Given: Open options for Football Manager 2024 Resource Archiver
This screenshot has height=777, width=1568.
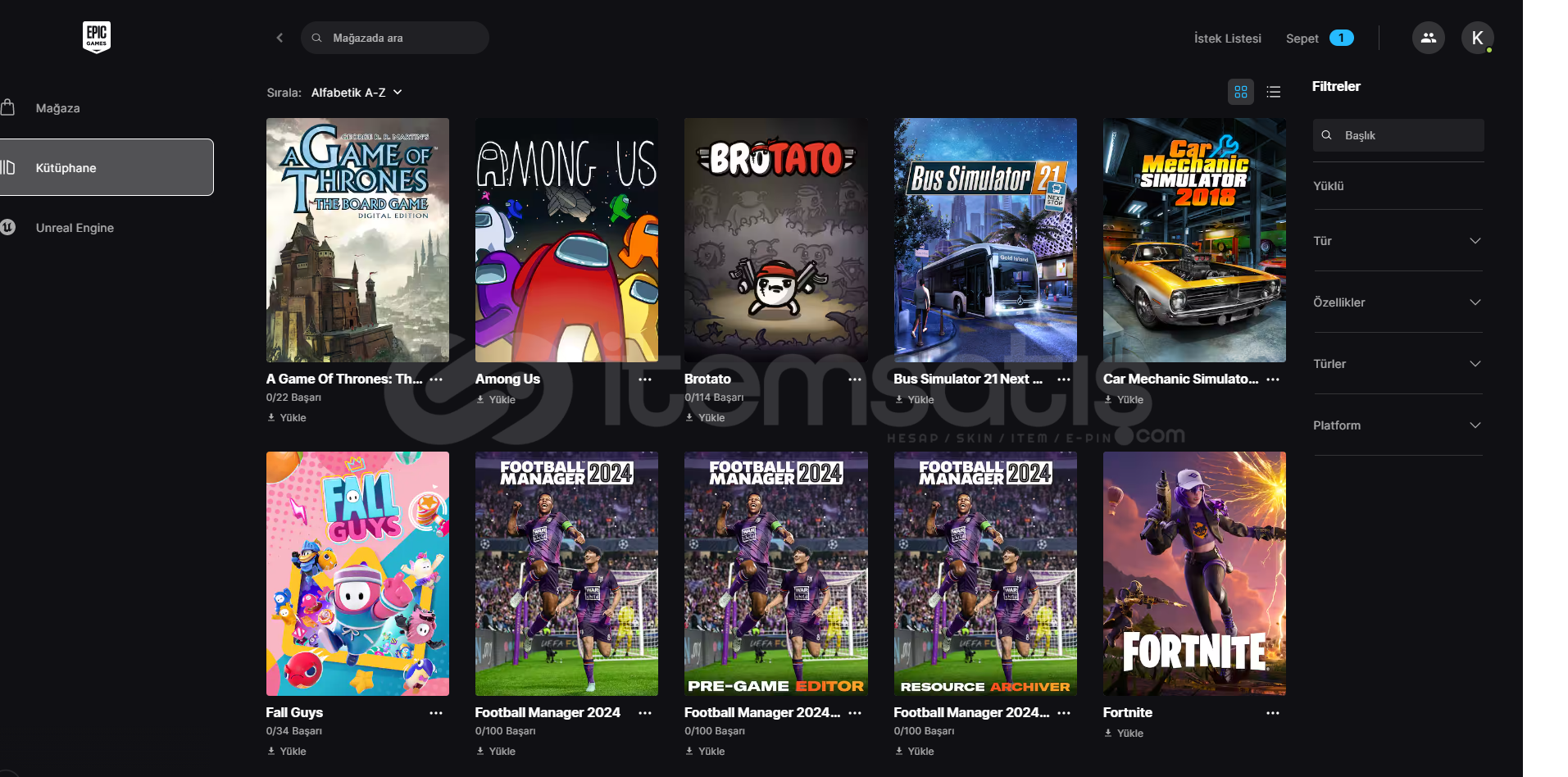Looking at the screenshot, I should click(x=1064, y=713).
